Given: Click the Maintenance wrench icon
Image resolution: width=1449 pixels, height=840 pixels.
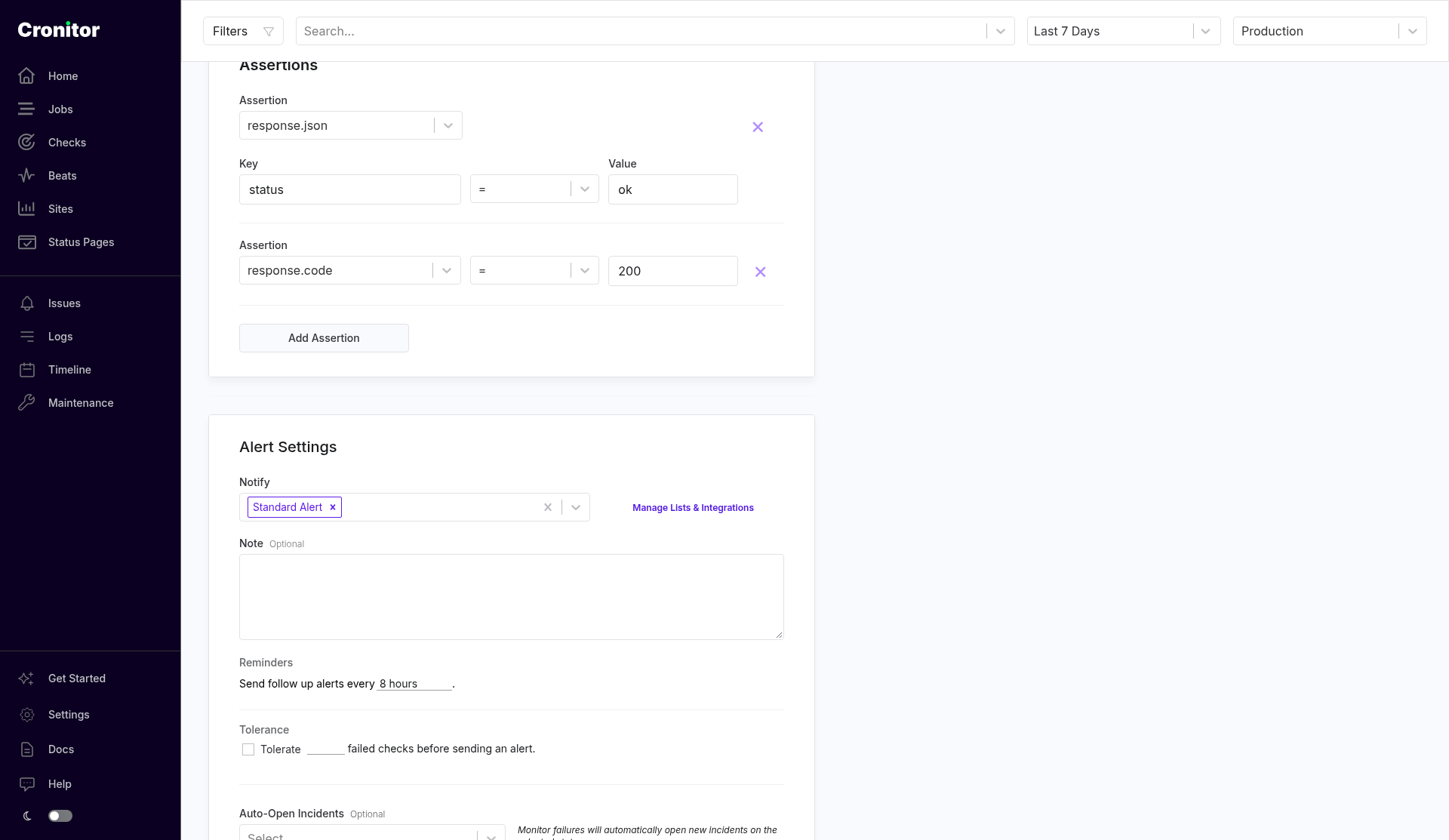Looking at the screenshot, I should [26, 403].
